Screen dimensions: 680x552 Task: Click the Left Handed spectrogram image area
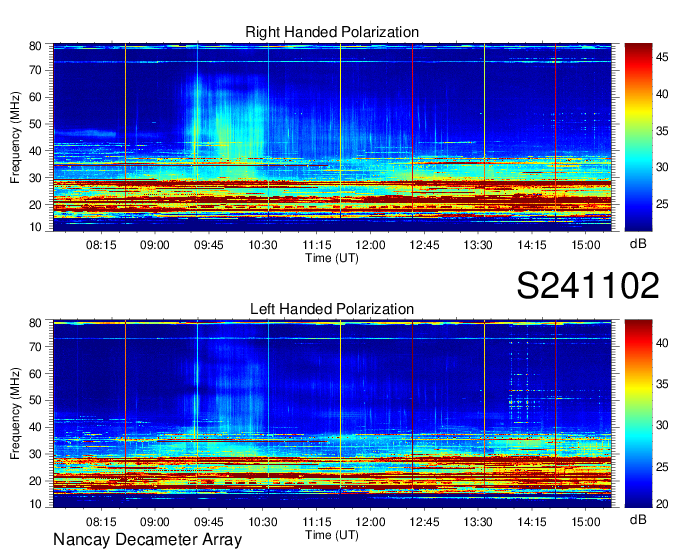point(332,414)
